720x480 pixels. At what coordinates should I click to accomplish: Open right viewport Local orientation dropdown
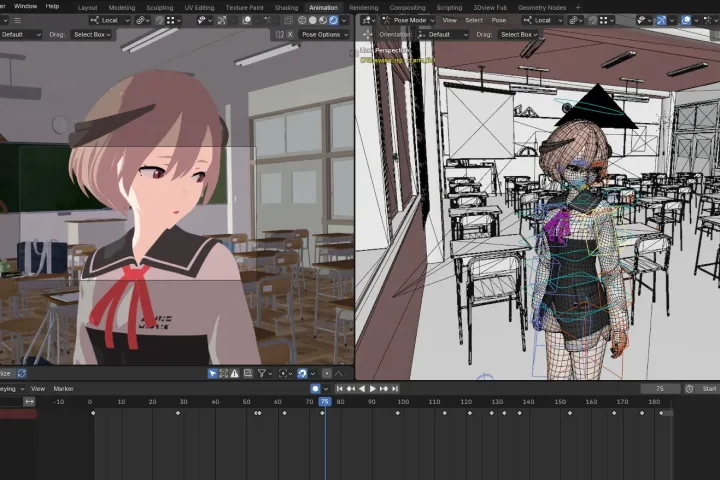click(543, 20)
